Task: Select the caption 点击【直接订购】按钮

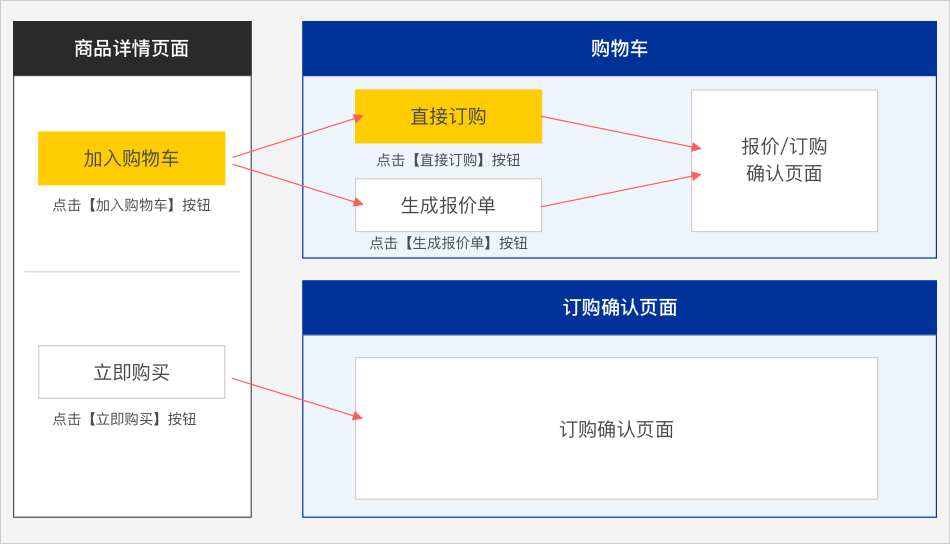Action: pos(448,160)
